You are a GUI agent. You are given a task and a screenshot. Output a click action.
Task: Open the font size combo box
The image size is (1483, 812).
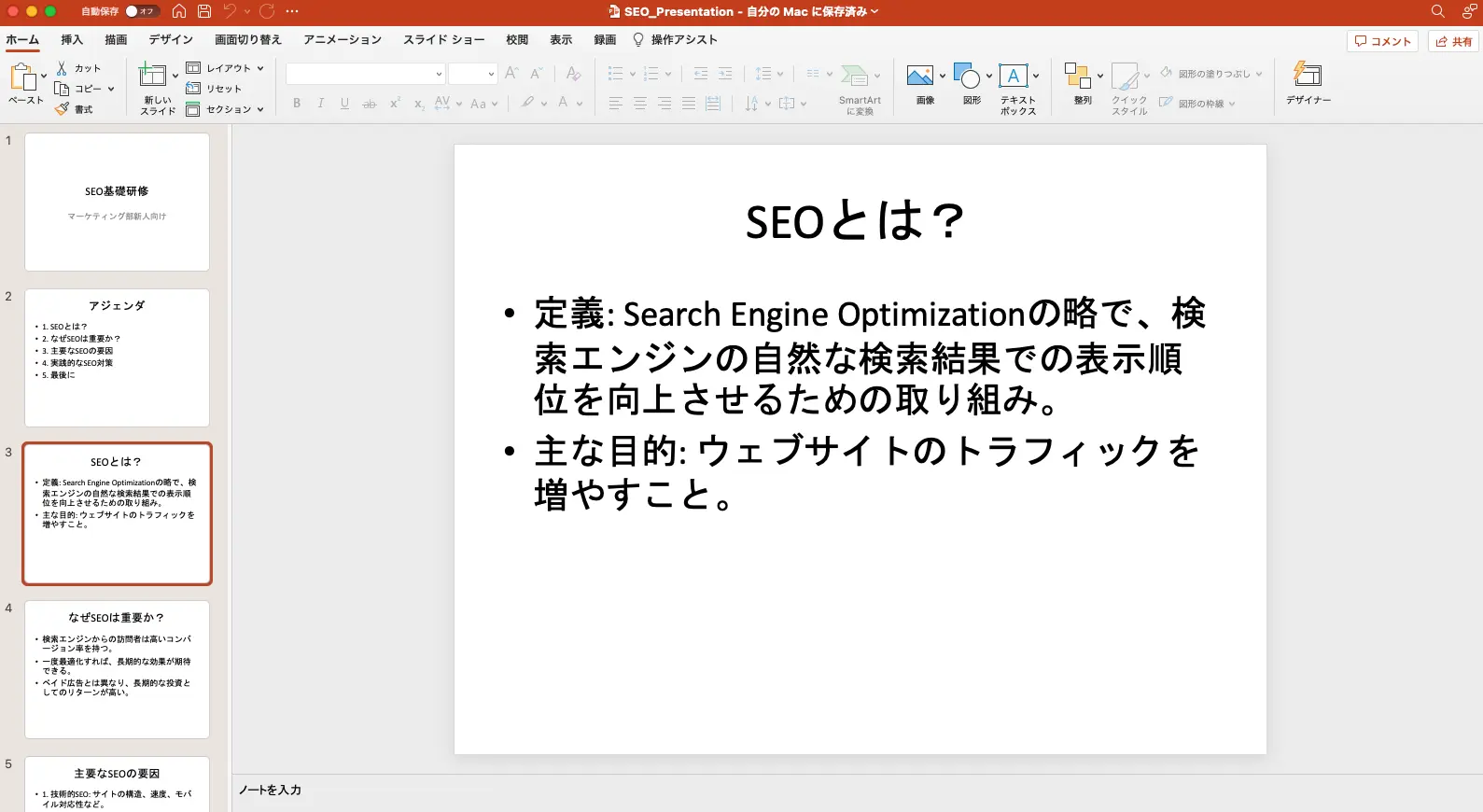(x=473, y=74)
